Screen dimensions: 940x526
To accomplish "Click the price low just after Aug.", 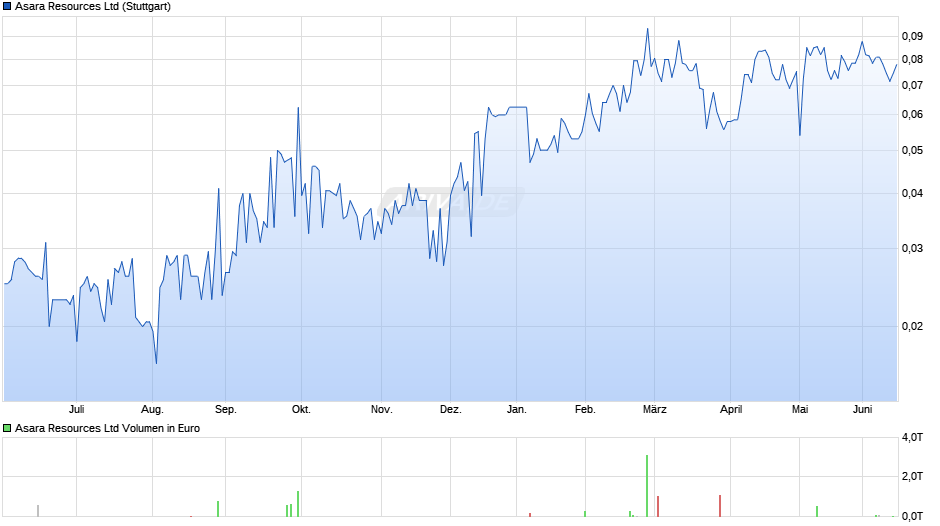I will coord(156,363).
